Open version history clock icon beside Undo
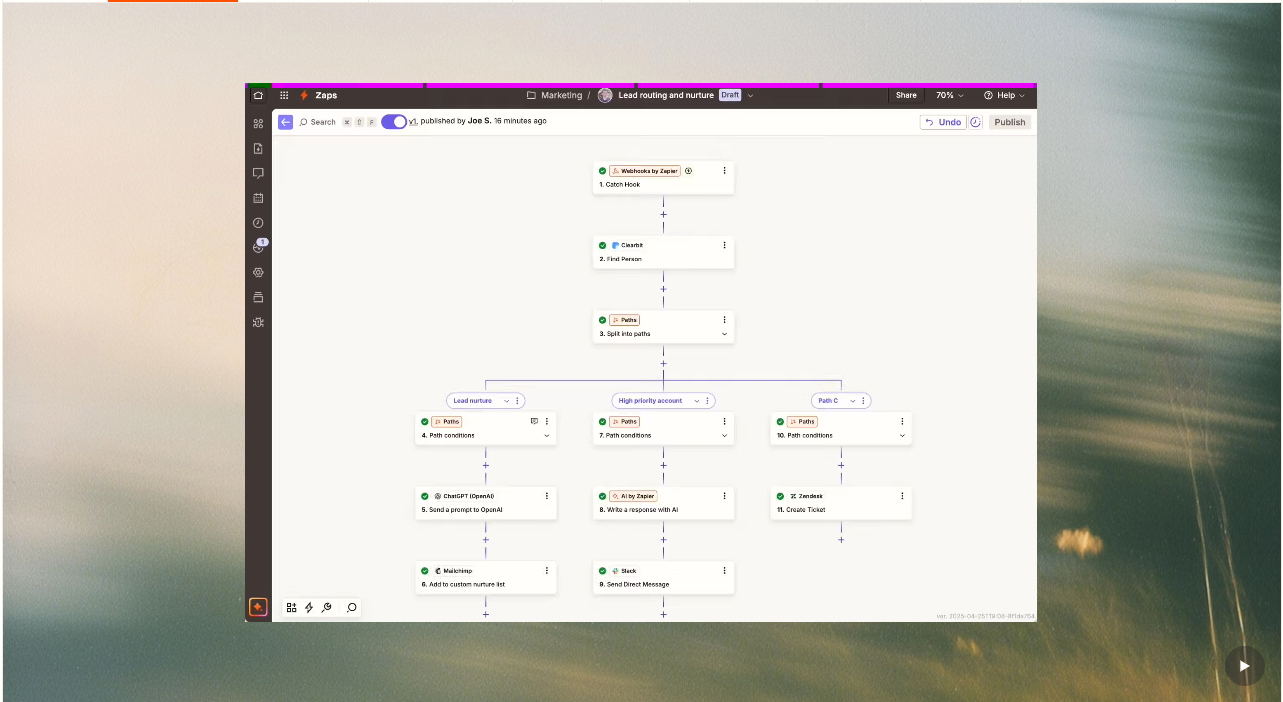This screenshot has height=702, width=1283. (975, 122)
